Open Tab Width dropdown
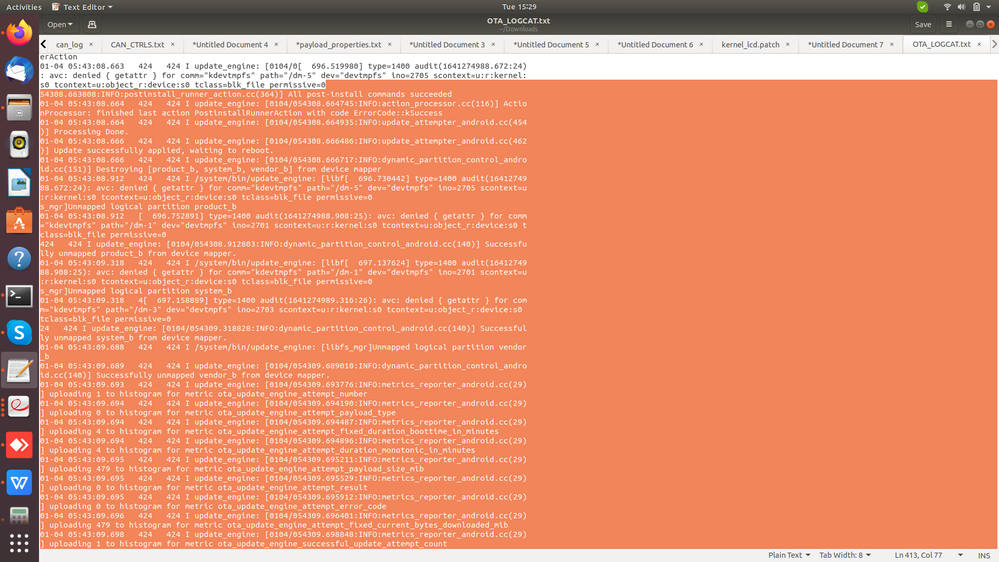This screenshot has width=999, height=562. click(845, 555)
